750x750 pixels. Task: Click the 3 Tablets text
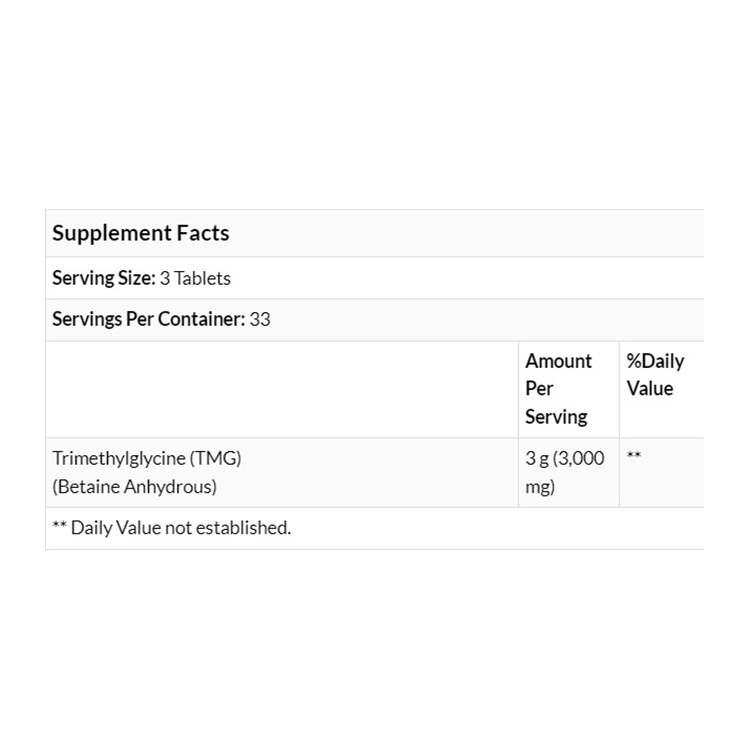click(x=195, y=278)
